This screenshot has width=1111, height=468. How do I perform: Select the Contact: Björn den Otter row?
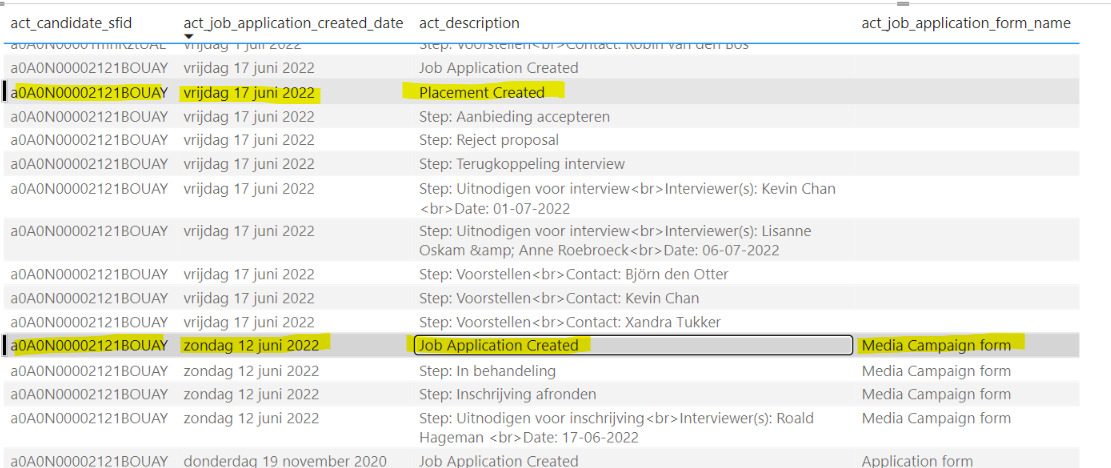(x=543, y=274)
